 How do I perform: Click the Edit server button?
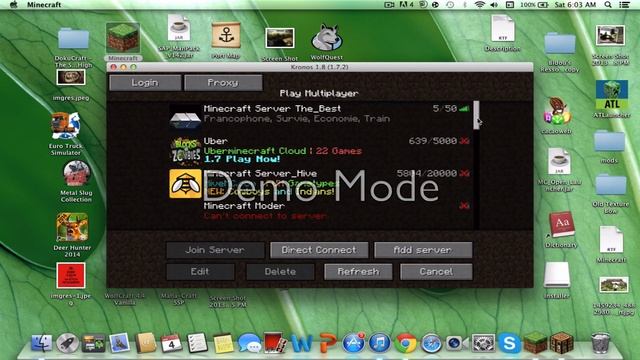[200, 271]
